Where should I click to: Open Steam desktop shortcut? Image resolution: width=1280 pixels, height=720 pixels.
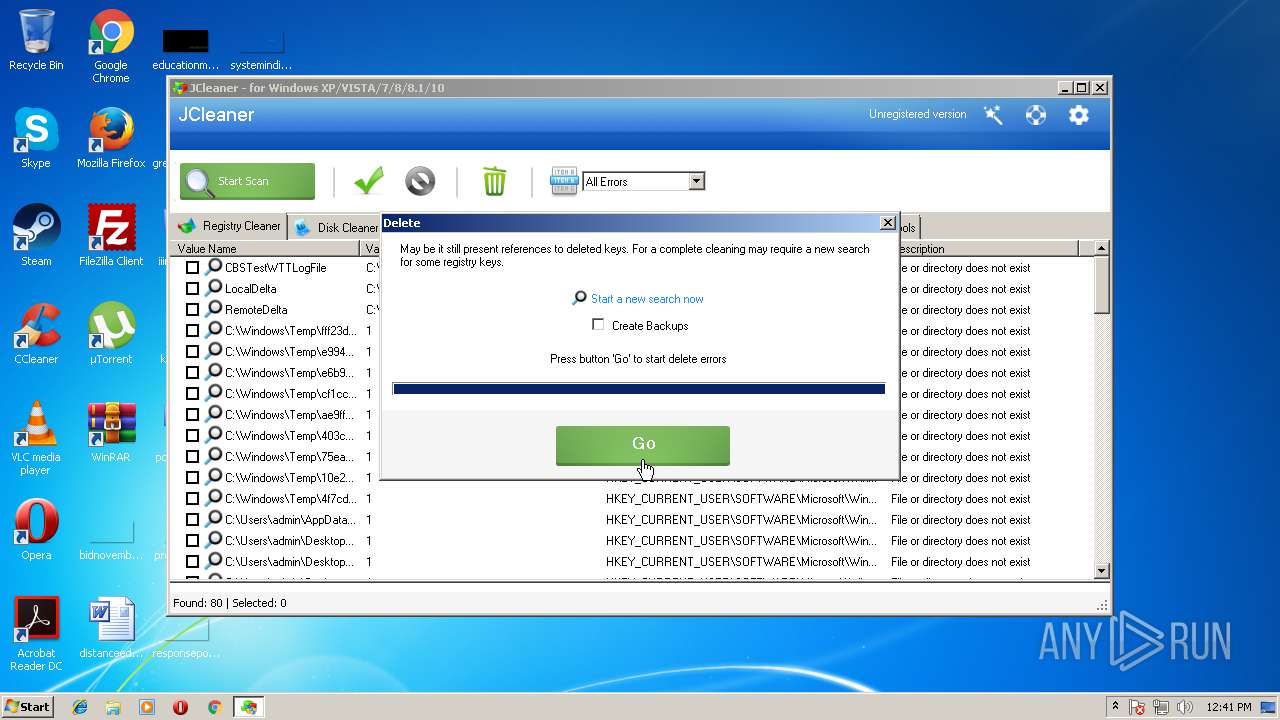(x=36, y=236)
